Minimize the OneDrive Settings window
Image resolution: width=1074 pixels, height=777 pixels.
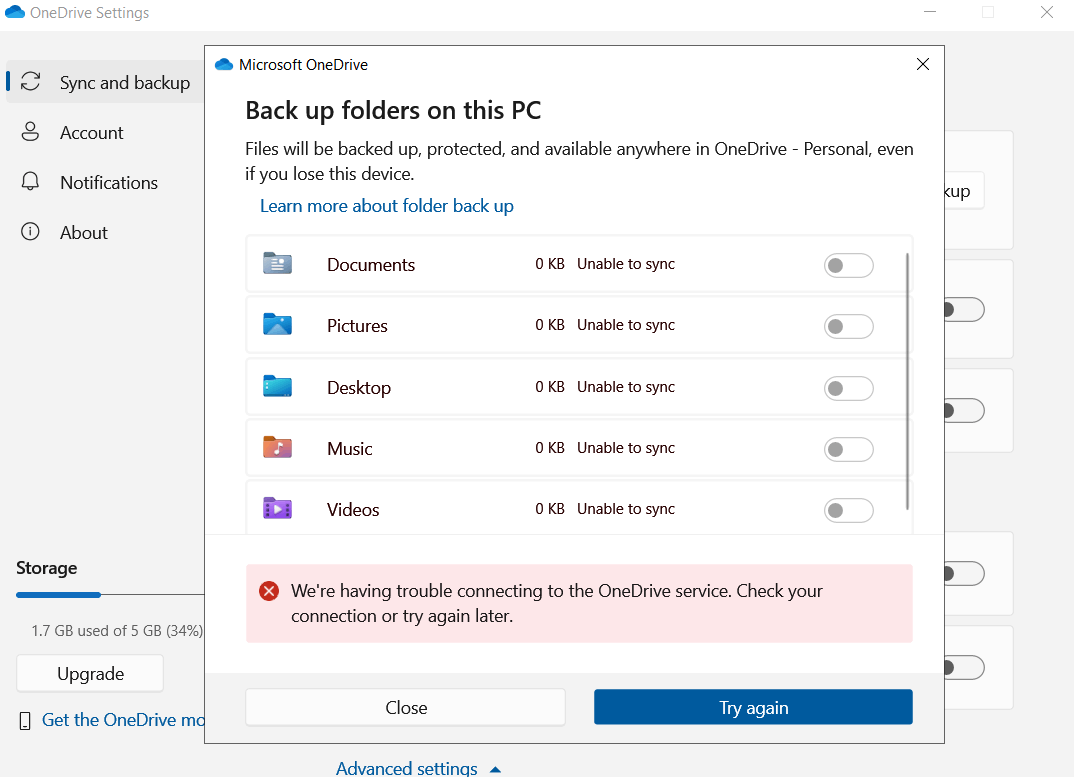click(x=929, y=12)
